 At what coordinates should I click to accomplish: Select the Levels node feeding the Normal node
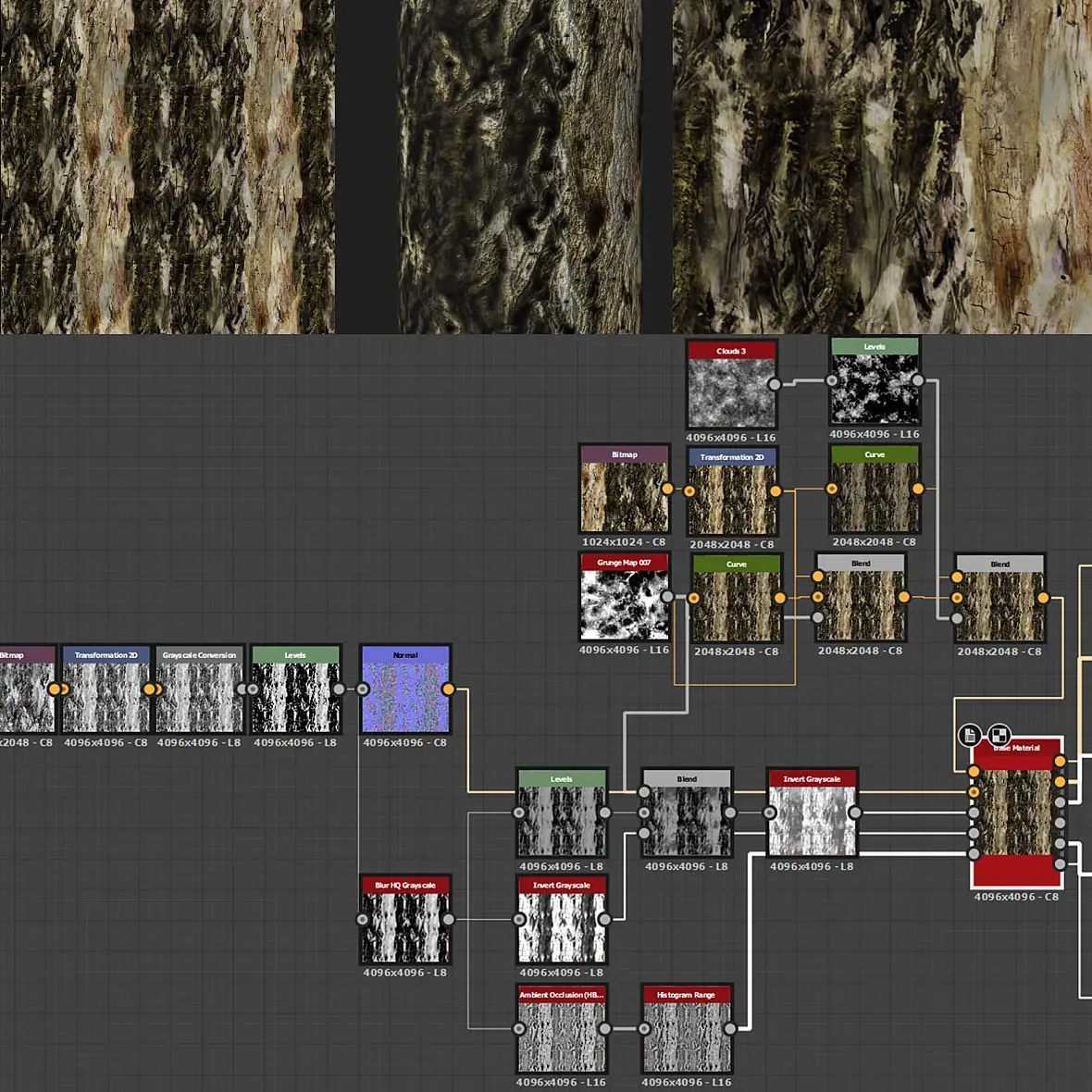click(x=295, y=689)
